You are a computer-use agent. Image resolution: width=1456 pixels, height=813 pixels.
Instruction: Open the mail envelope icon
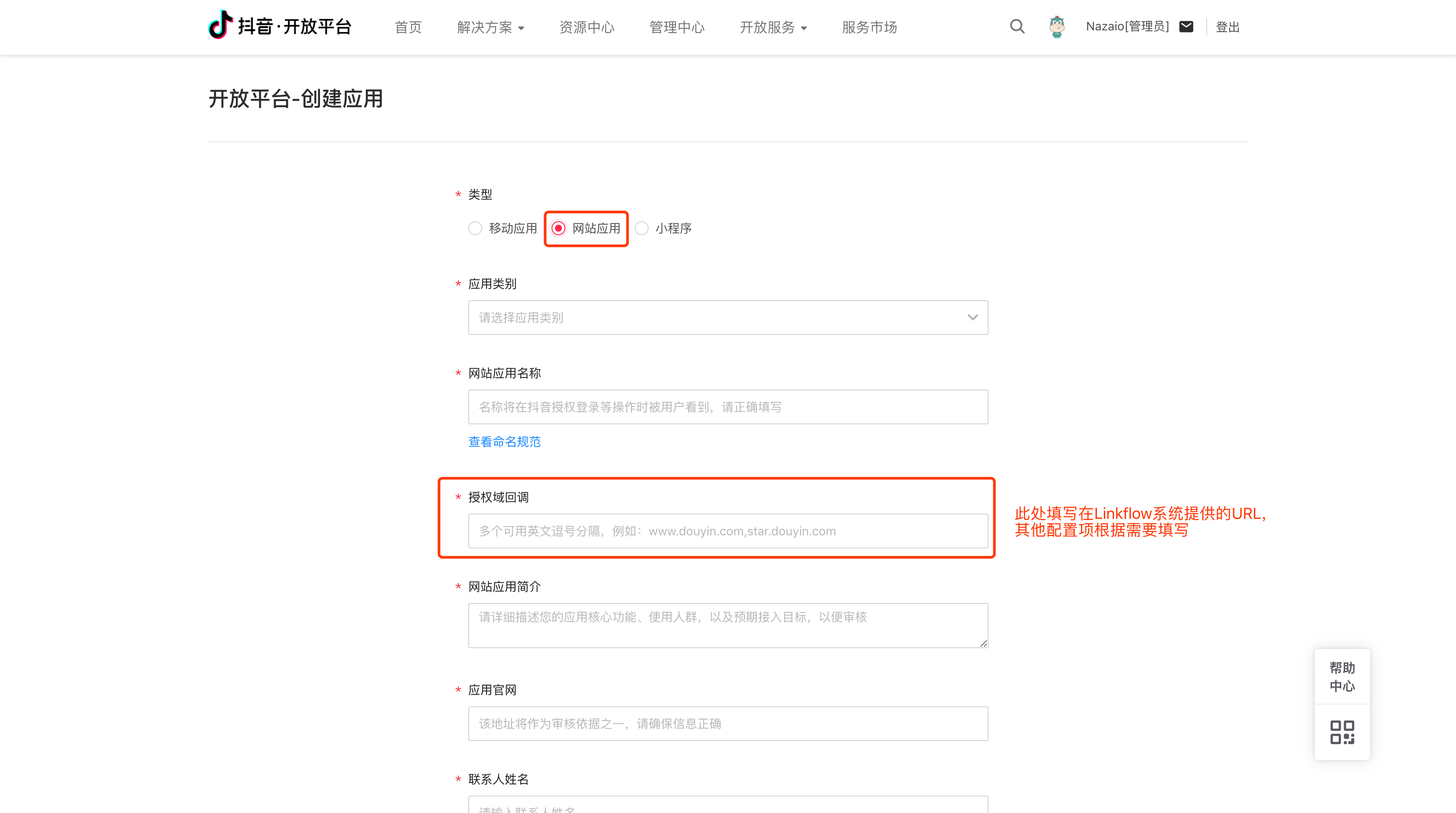(1186, 26)
